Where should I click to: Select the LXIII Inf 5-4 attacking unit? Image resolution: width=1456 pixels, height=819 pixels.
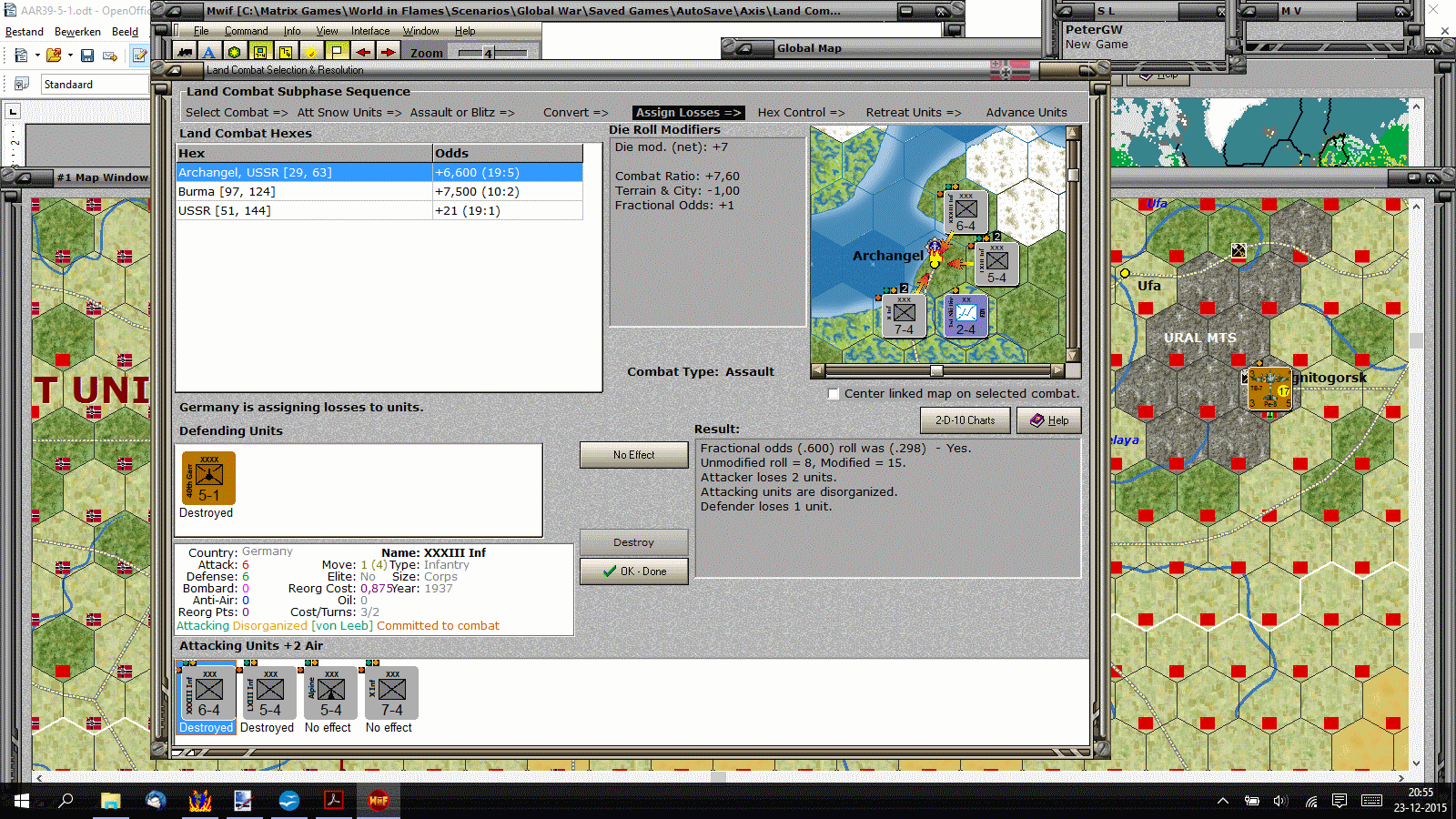268,693
